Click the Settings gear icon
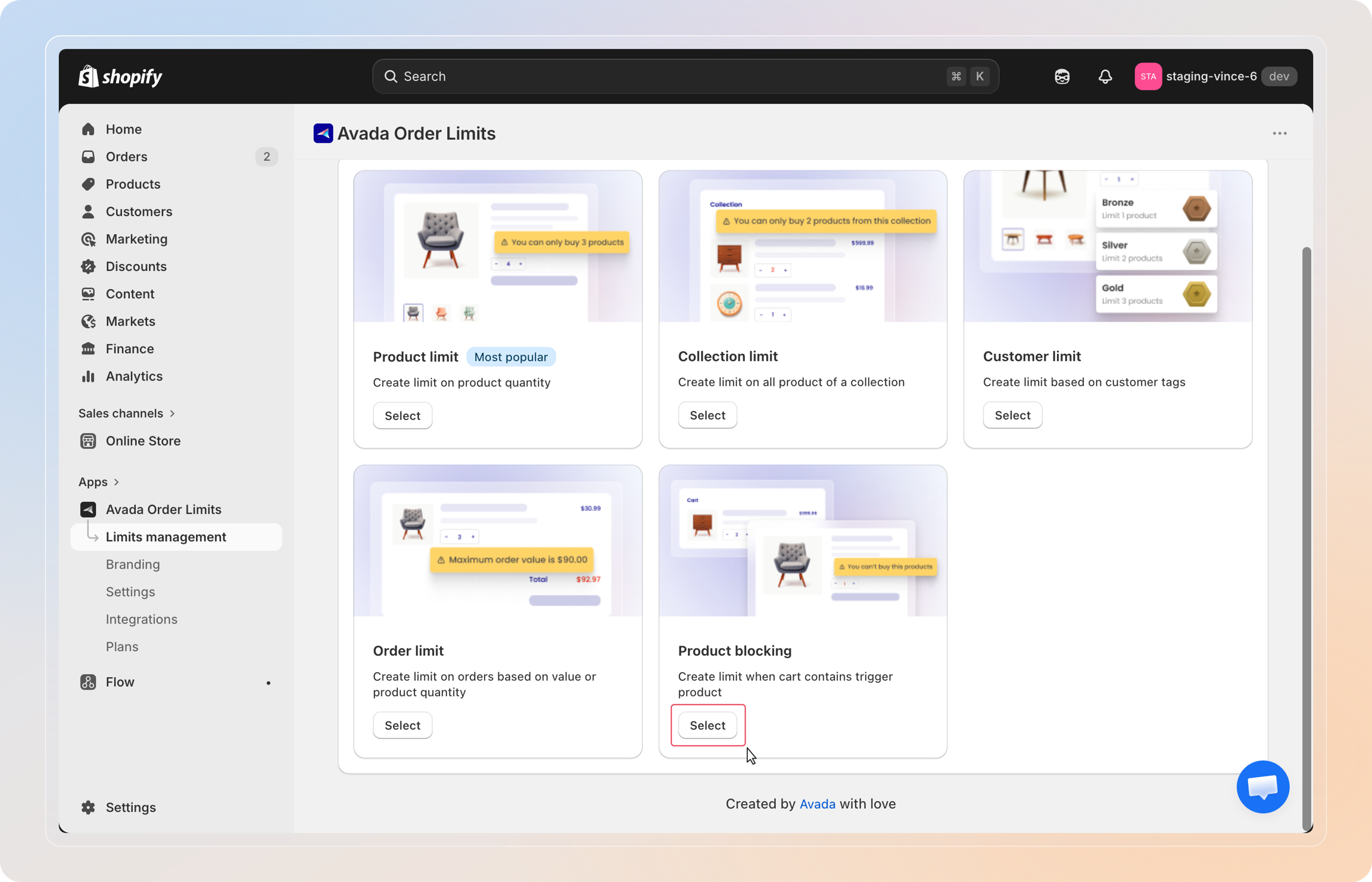The height and width of the screenshot is (882, 1372). click(88, 807)
